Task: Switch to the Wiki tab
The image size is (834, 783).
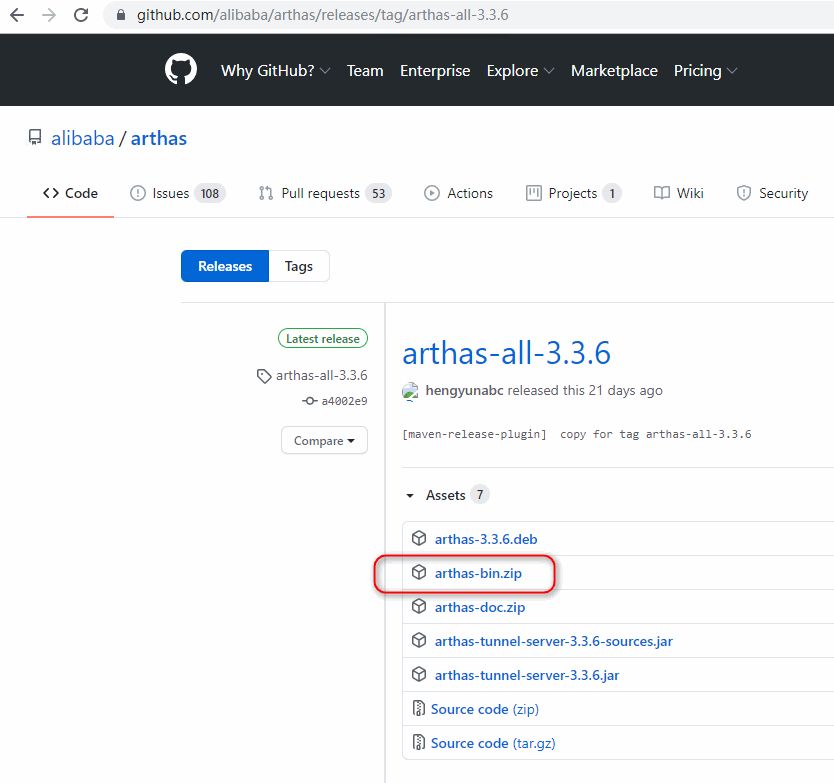Action: pyautogui.click(x=679, y=193)
